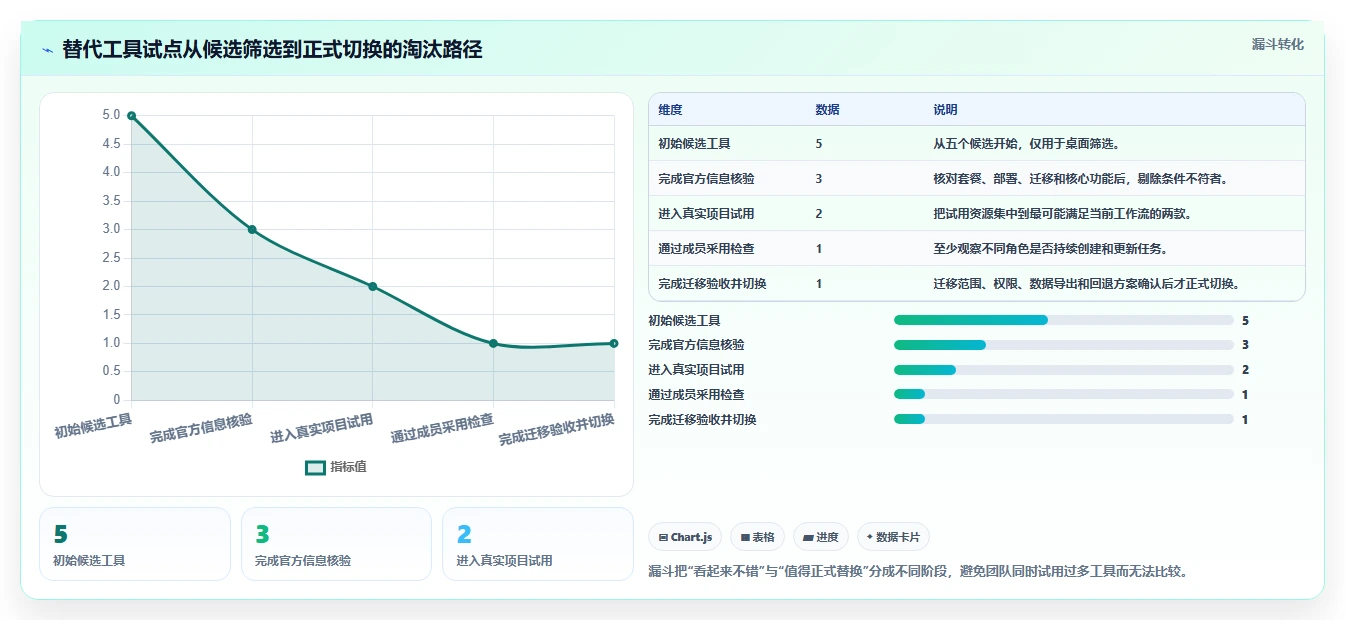
Task: Click the 完成官方信息核验 progress bar
Action: coord(1063,345)
